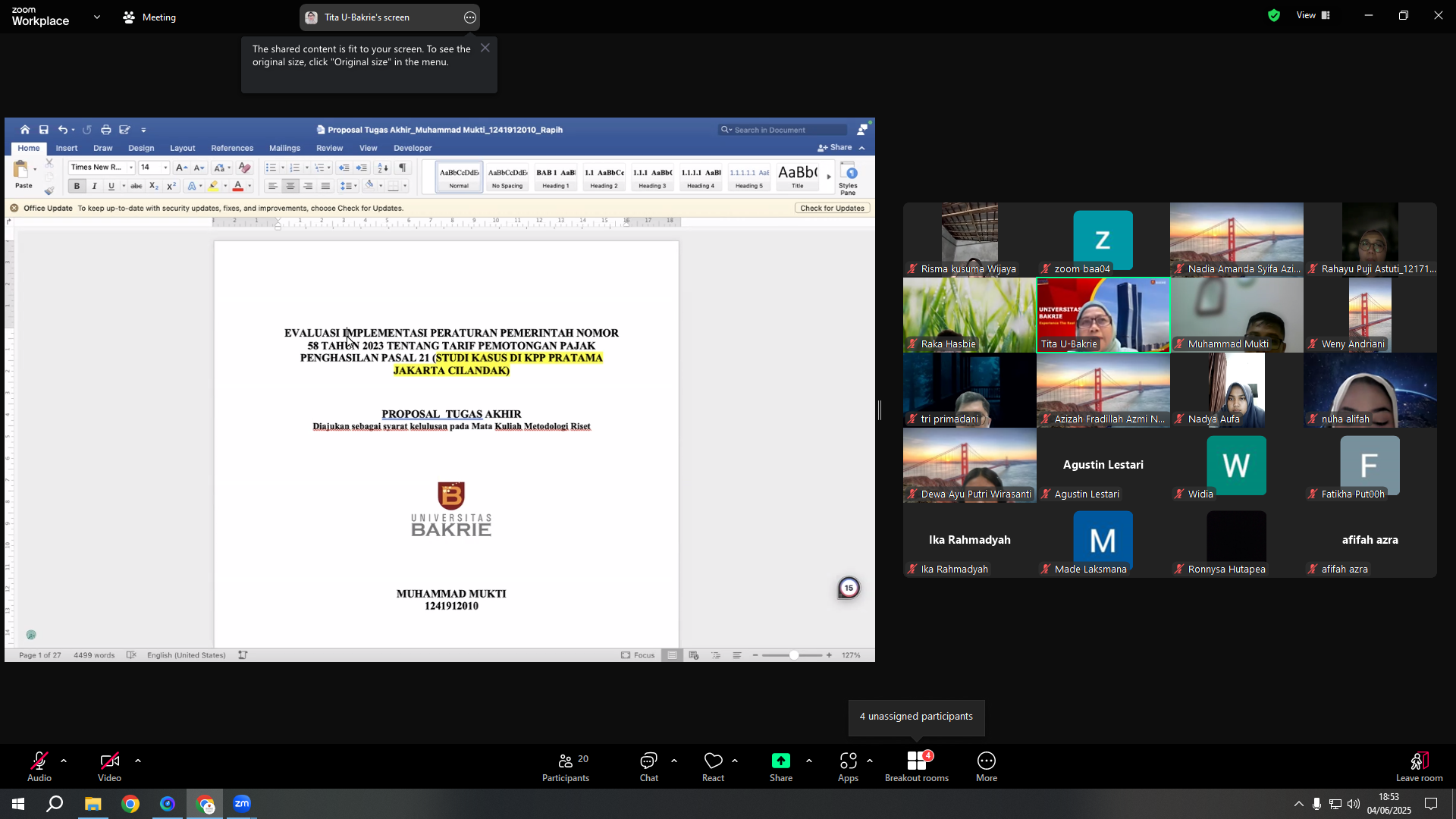Select Tita U-Bakrie's video tile
Viewport: 1456px width, 819px height.
(x=1103, y=315)
